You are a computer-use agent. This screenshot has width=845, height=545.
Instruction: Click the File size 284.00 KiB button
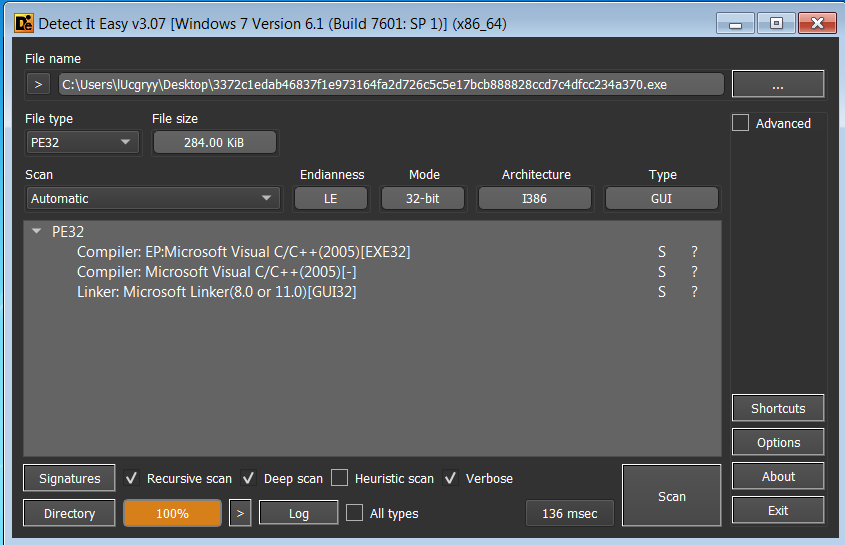(214, 143)
